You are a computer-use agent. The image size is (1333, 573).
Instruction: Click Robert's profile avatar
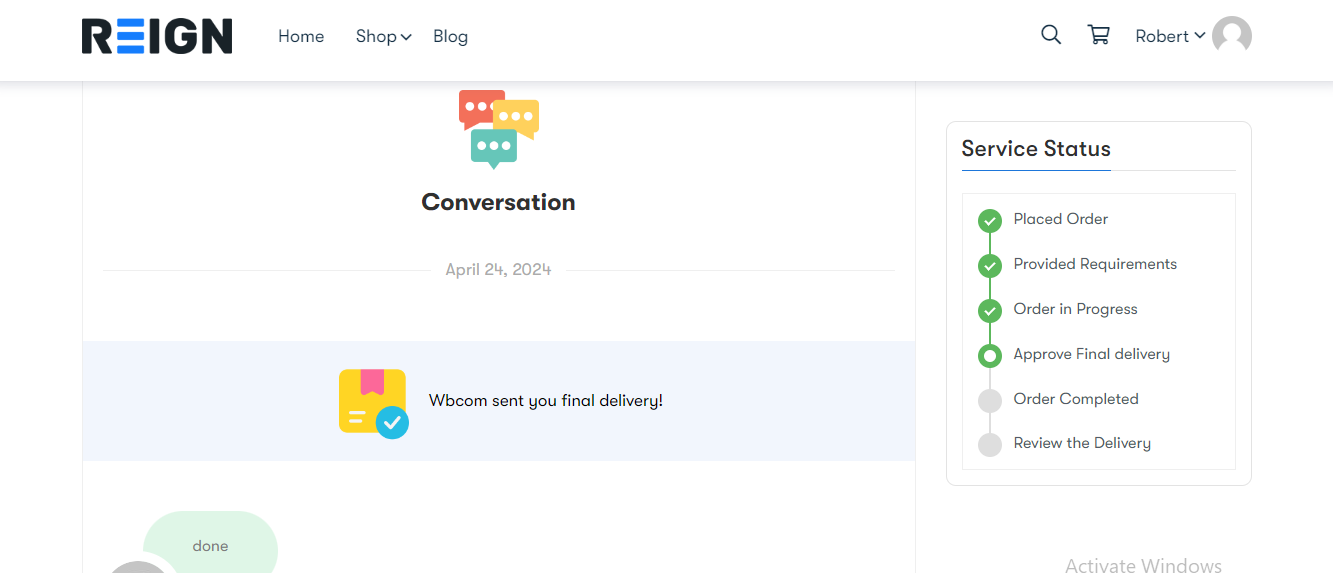click(1232, 36)
